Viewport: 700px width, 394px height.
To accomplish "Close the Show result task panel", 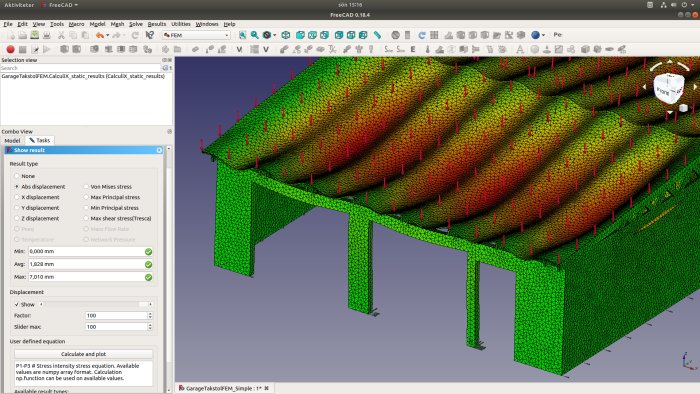I will click(159, 150).
